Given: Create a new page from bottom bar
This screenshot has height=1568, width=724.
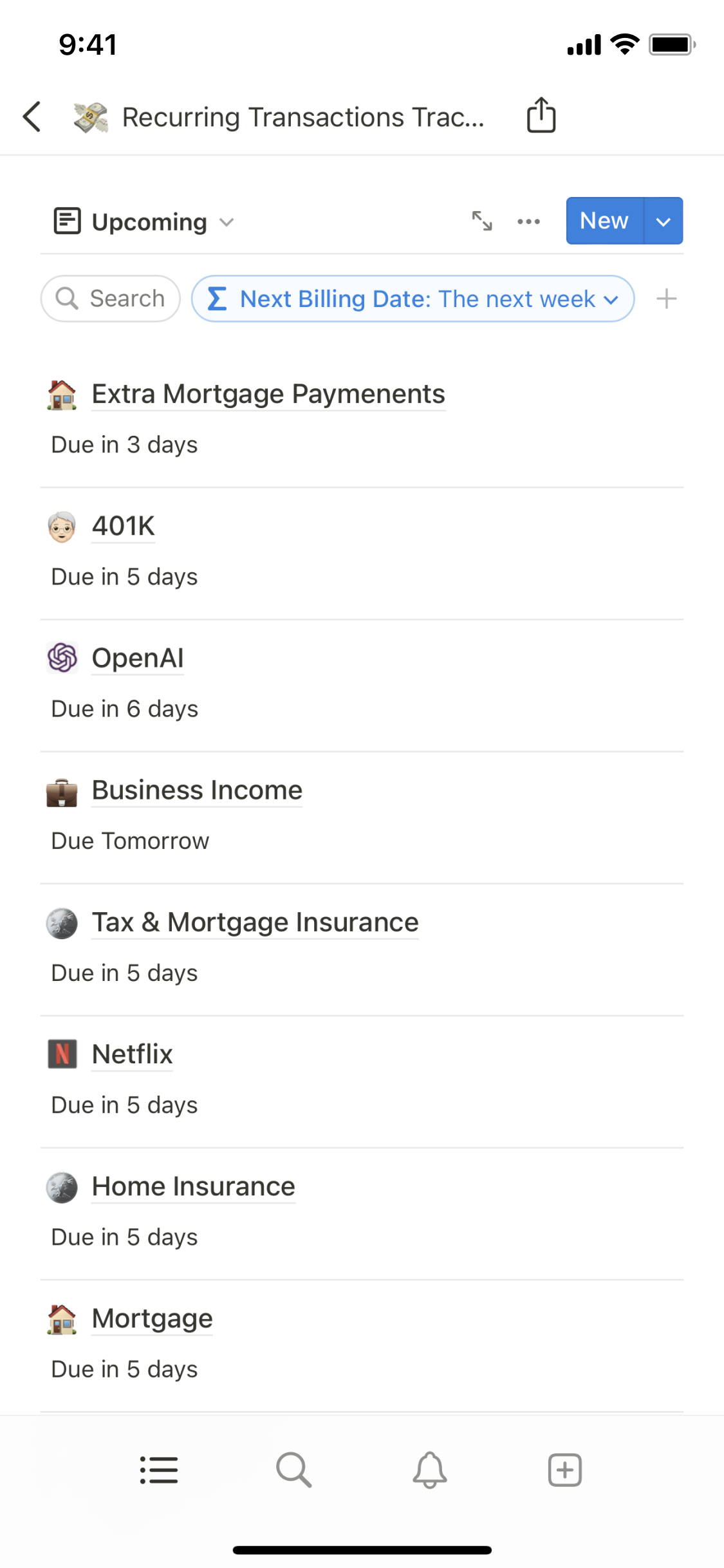Looking at the screenshot, I should point(564,1470).
